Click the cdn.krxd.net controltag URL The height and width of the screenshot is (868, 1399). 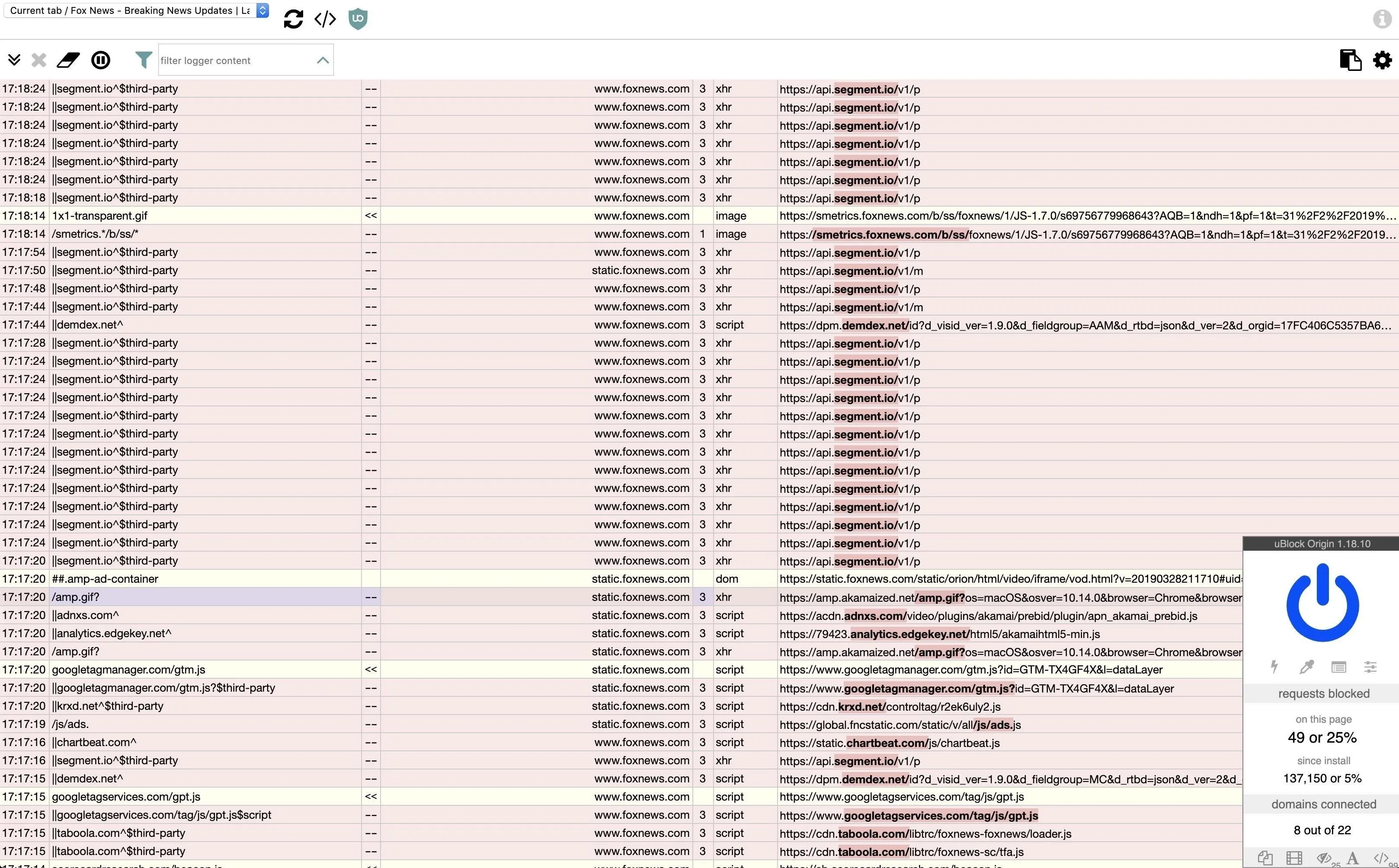[x=890, y=707]
